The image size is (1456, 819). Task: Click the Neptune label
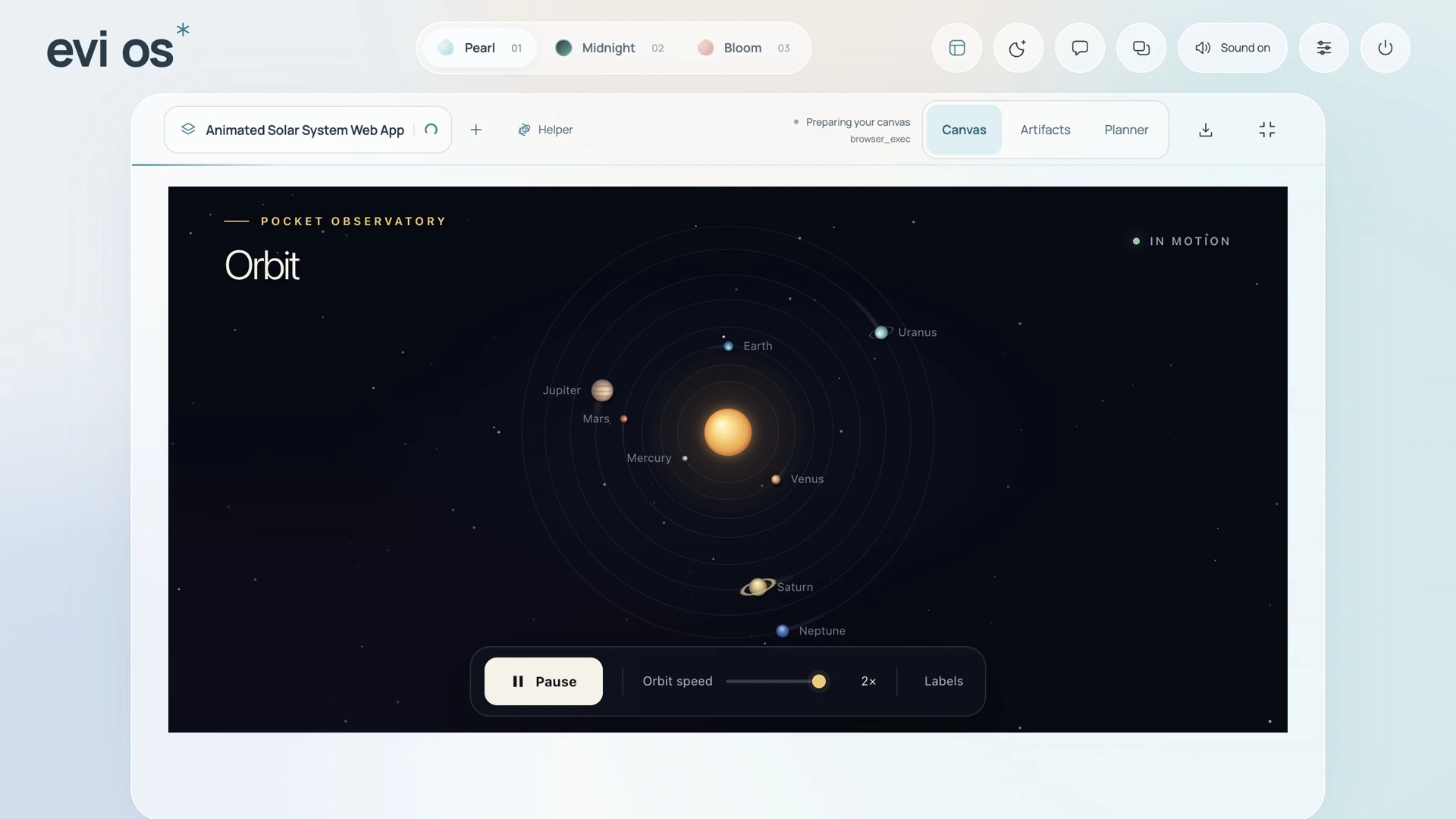click(x=822, y=631)
